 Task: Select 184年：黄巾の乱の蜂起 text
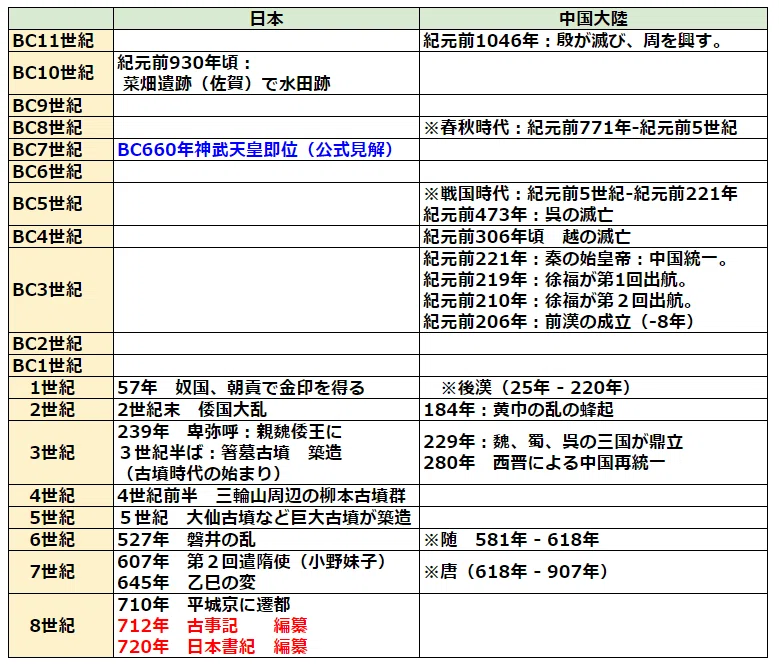point(518,410)
